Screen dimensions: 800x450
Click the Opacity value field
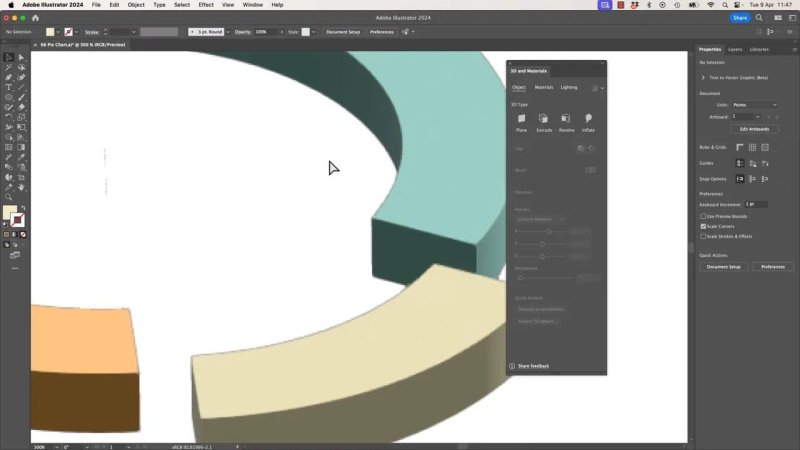tap(266, 32)
